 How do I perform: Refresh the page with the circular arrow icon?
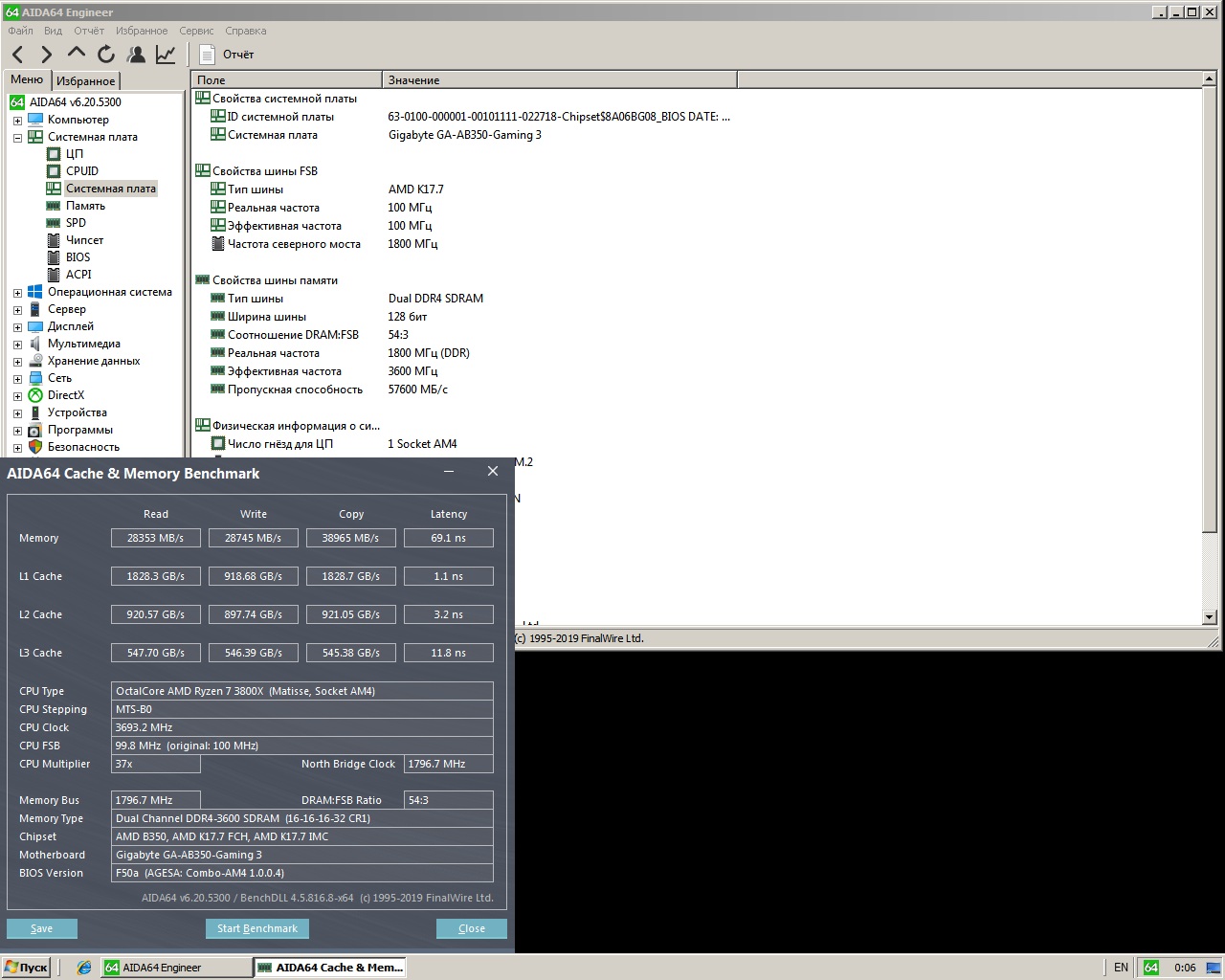[x=106, y=55]
